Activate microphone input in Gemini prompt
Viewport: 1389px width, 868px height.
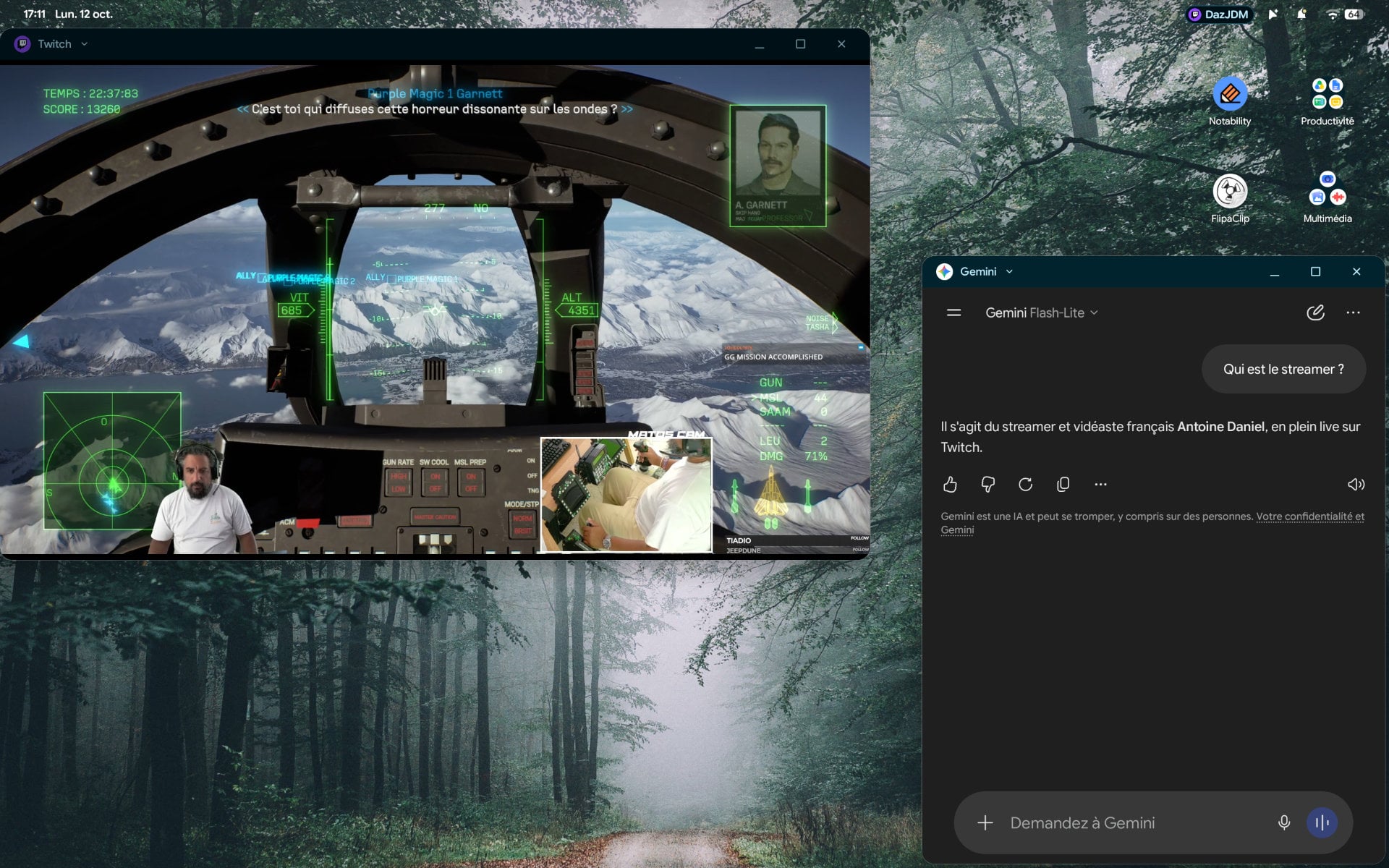(x=1284, y=823)
